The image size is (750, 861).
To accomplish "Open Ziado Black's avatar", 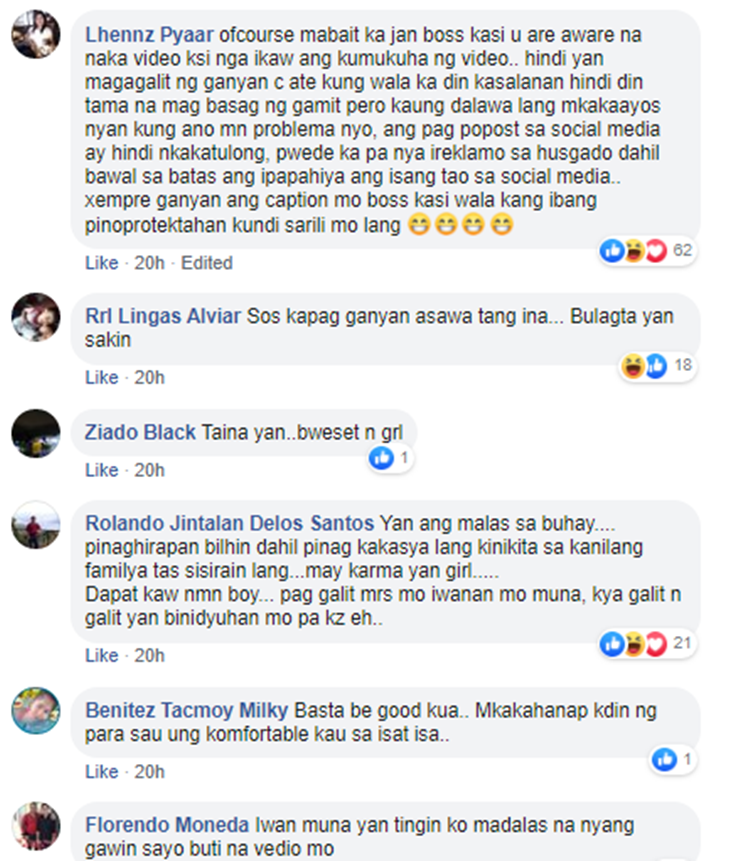I will (x=36, y=433).
